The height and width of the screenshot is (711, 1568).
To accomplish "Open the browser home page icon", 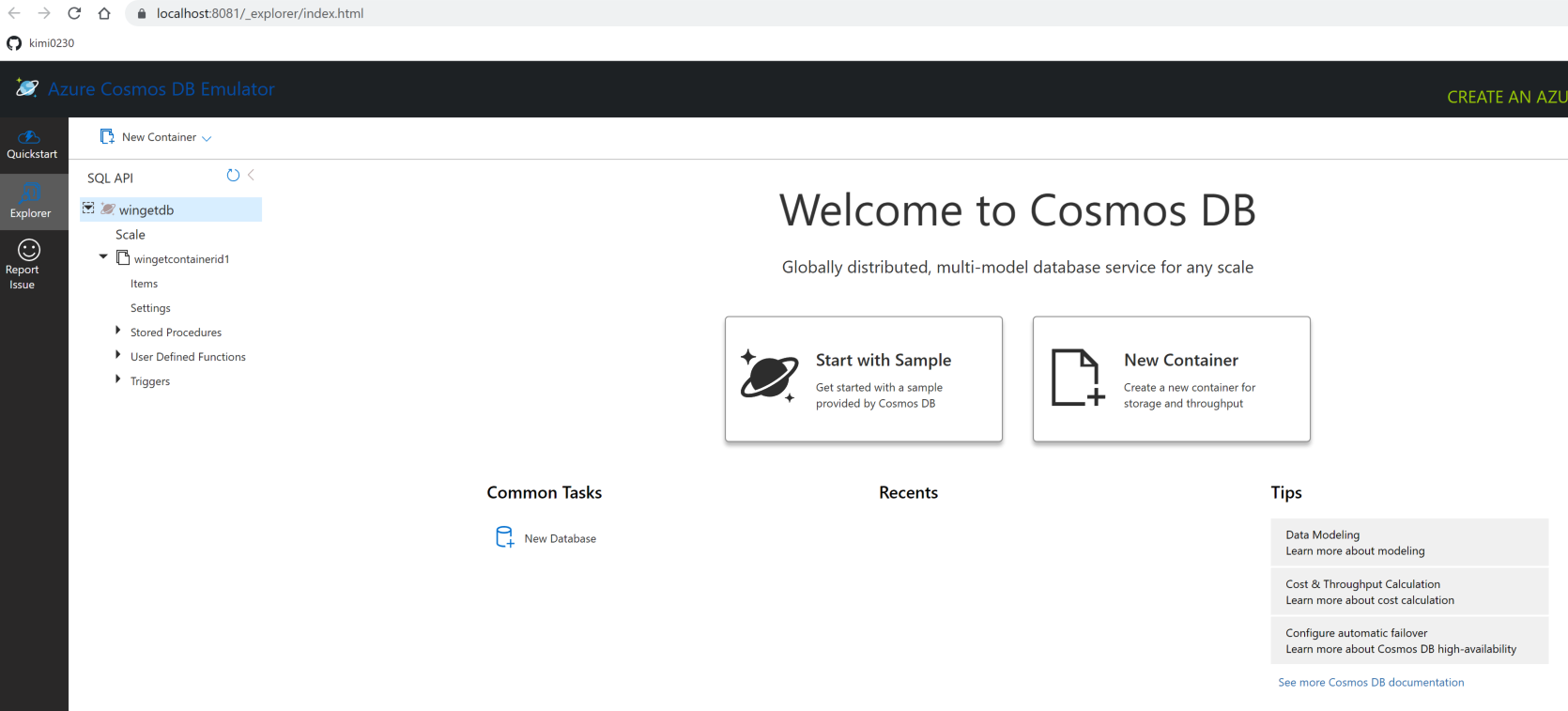I will pos(104,13).
